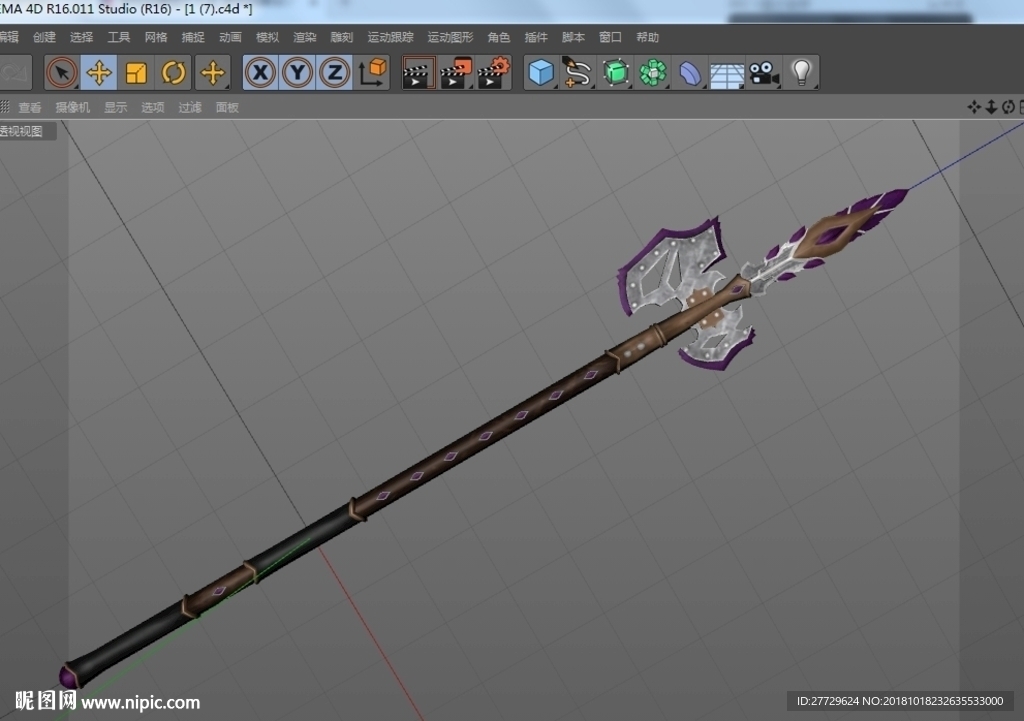This screenshot has width=1024, height=721.
Task: Open the 动画 menu
Action: (231, 37)
